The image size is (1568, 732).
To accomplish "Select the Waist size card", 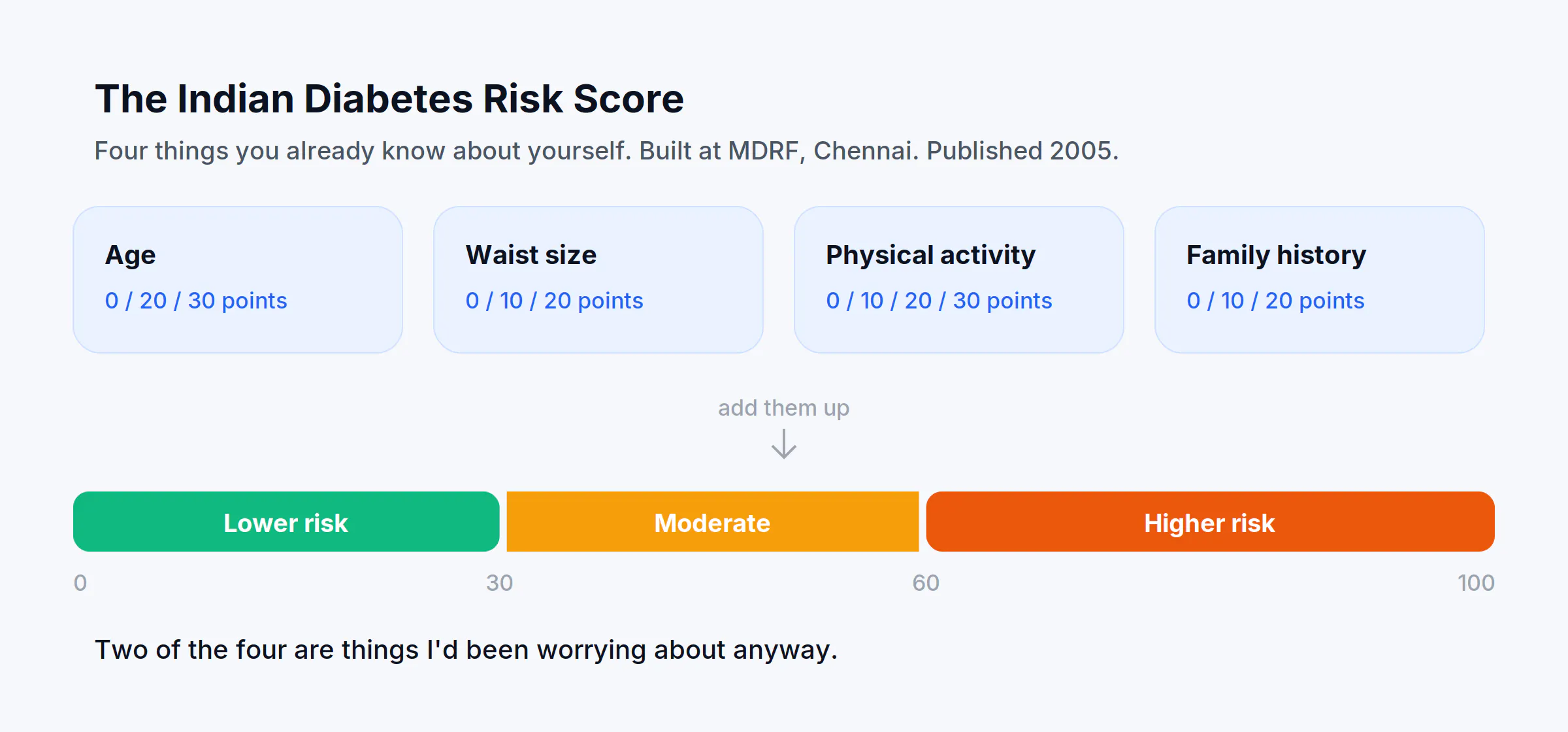I will 598,280.
